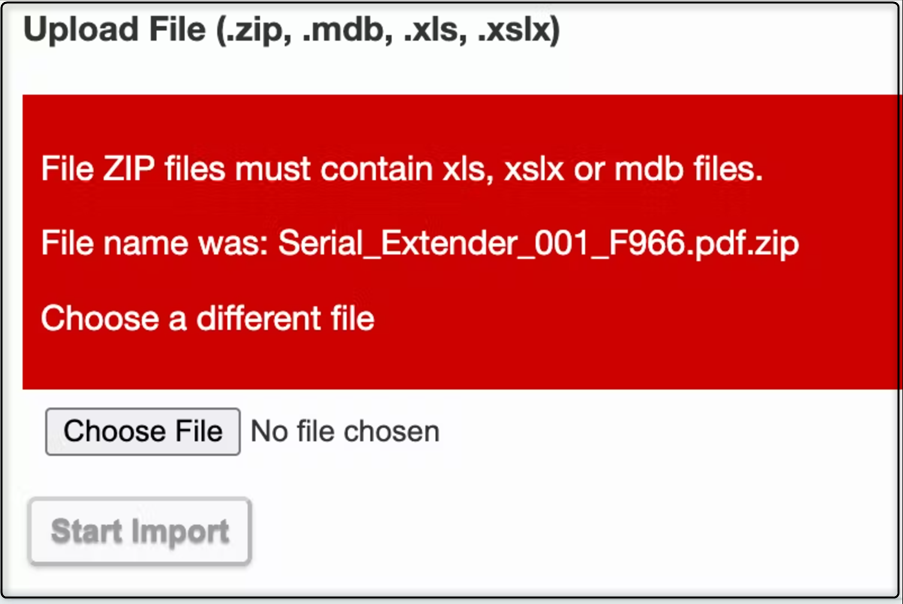
Task: Click the "No file chosen" label
Action: [344, 431]
